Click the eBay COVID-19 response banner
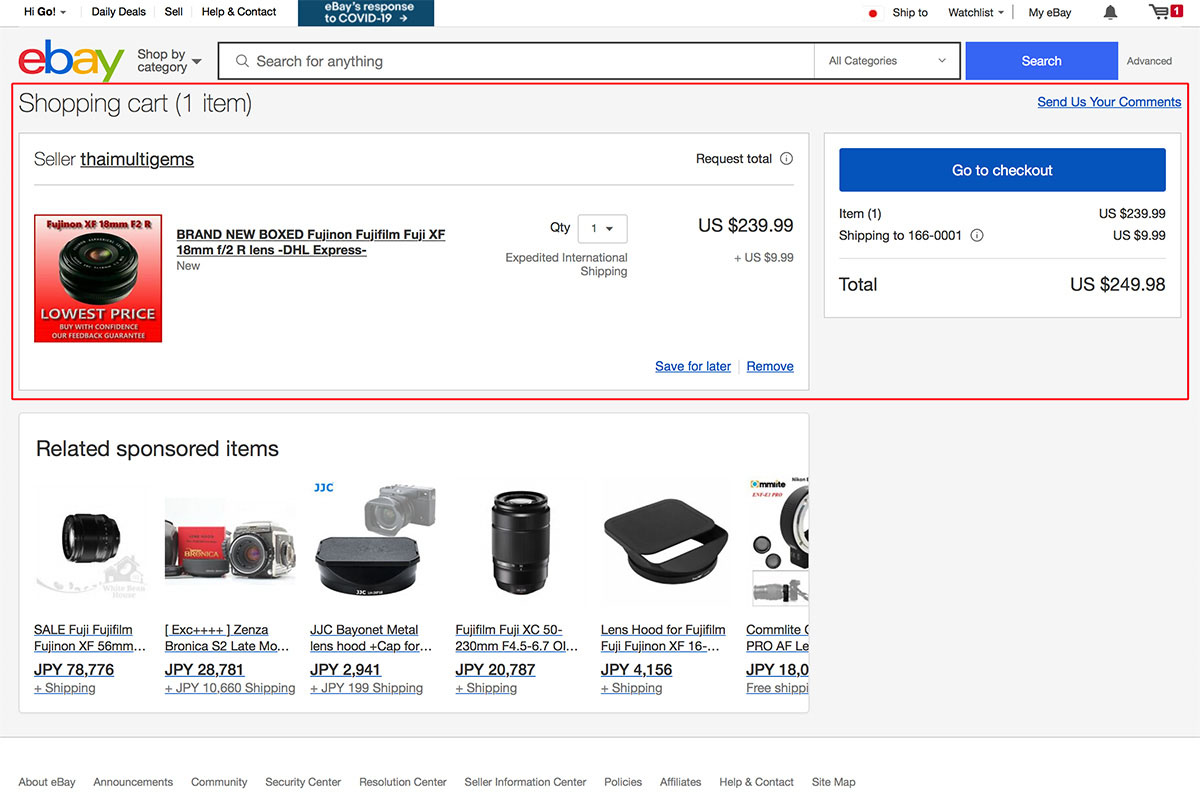The height and width of the screenshot is (800, 1200). (366, 13)
